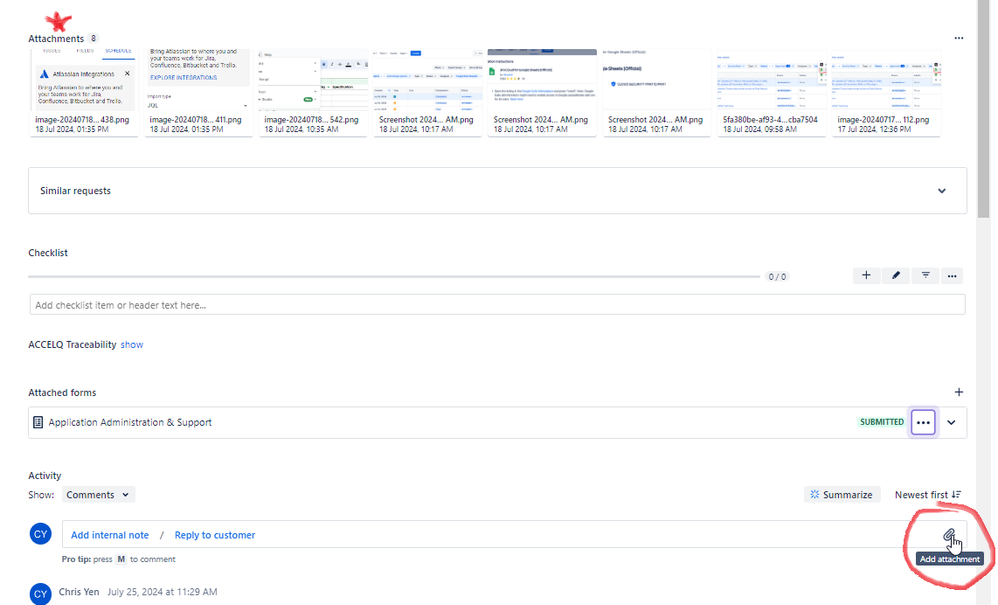
Task: Click Reply to customer link
Action: (x=214, y=535)
